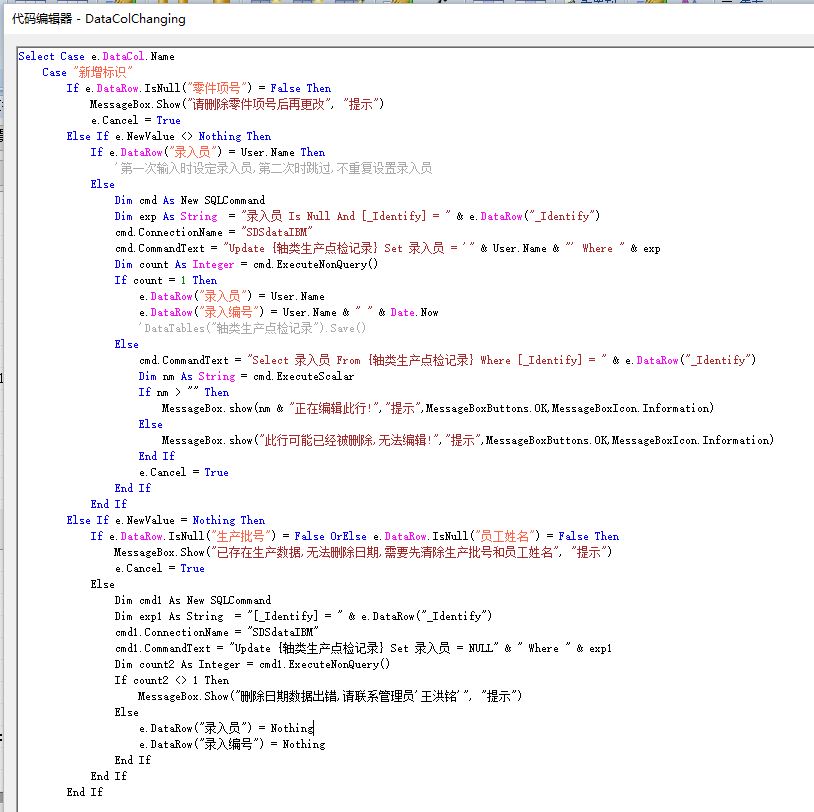This screenshot has width=814, height=812.
Task: Click the 'Dim exp1 As String' line
Action: pos(303,616)
